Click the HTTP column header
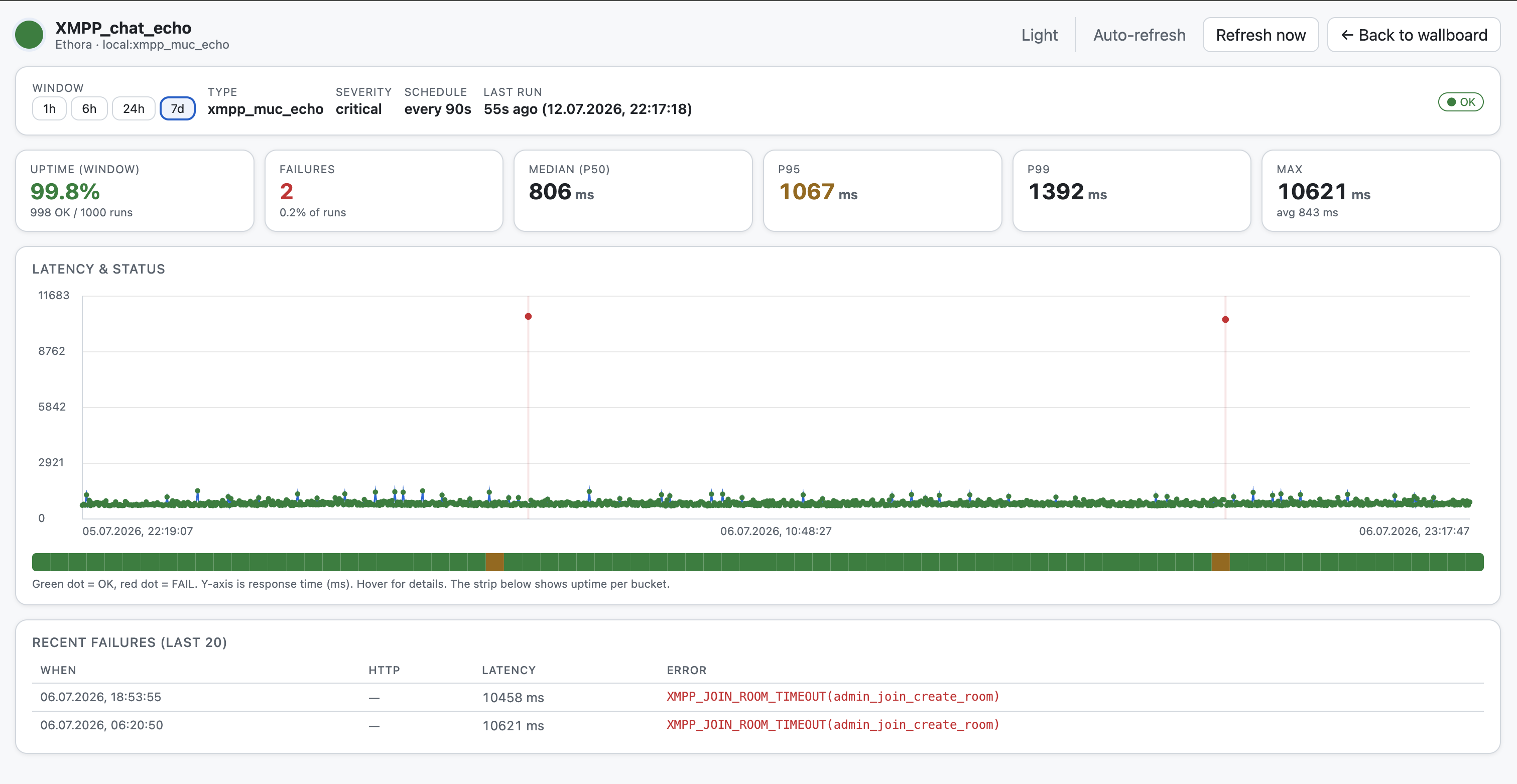The height and width of the screenshot is (784, 1517). (384, 671)
